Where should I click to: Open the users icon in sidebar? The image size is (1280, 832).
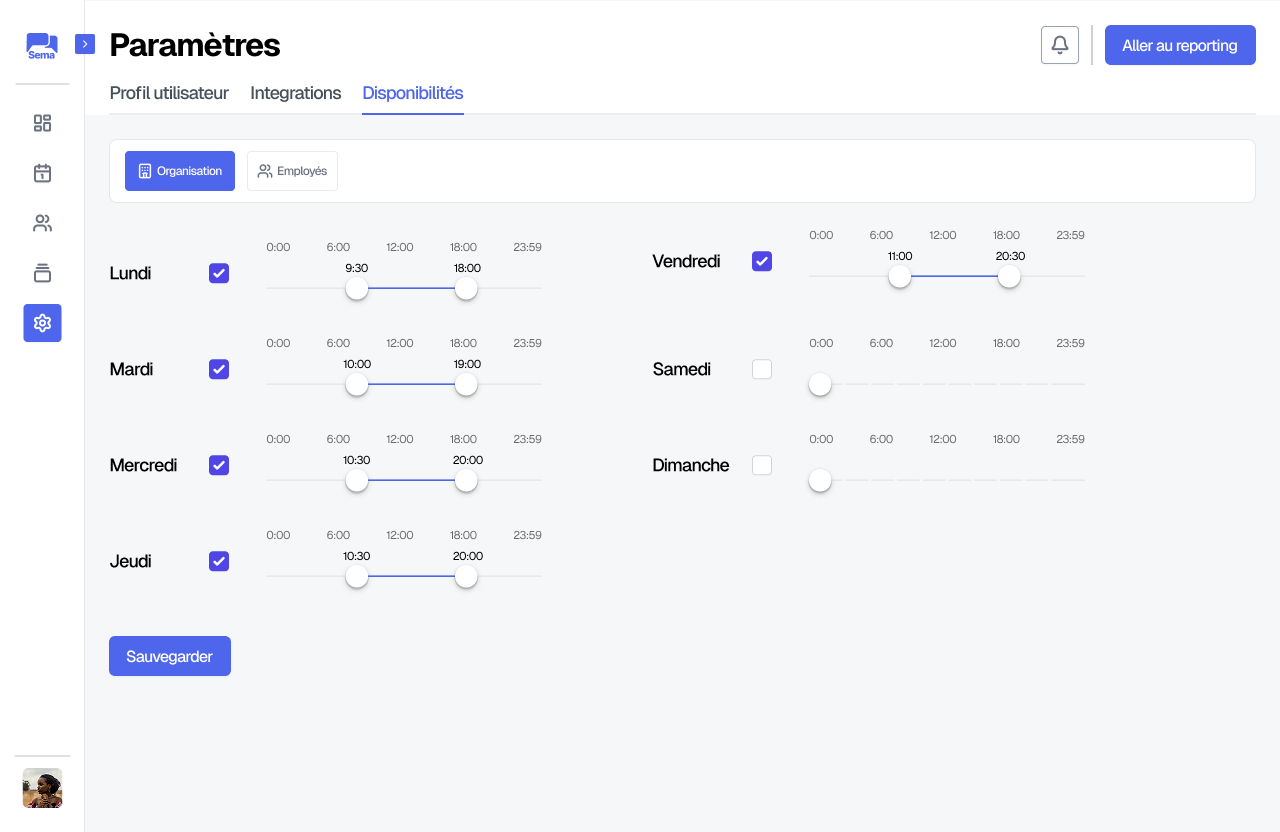point(42,223)
